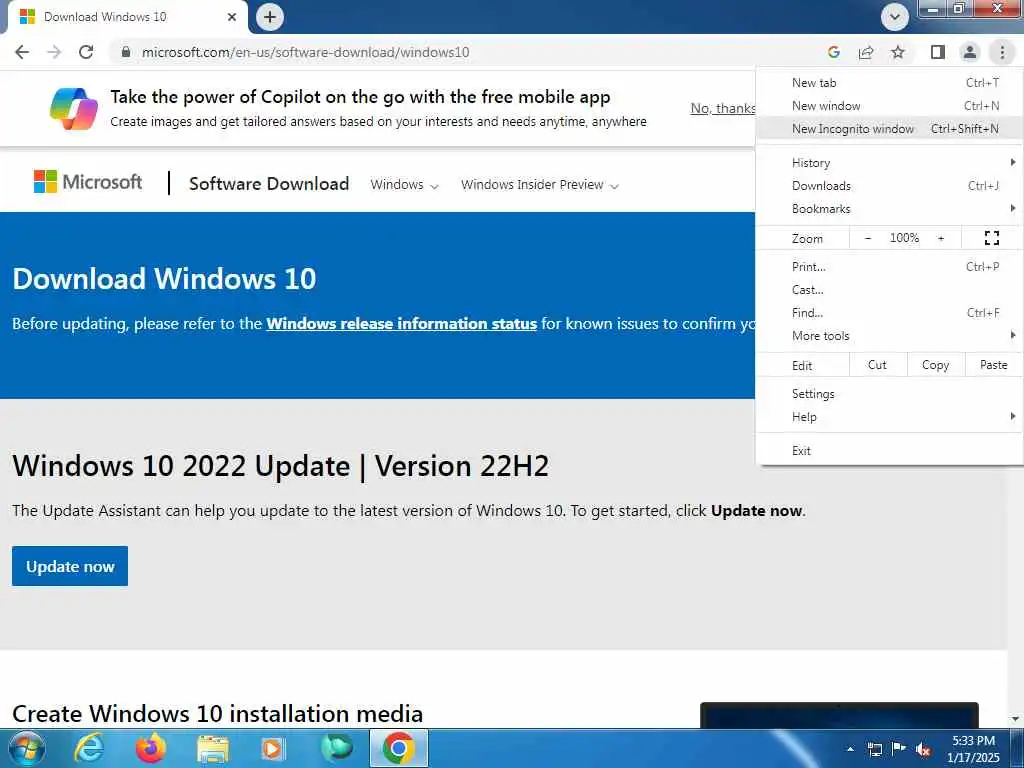
Task: Click the No, thanks link
Action: pos(723,108)
